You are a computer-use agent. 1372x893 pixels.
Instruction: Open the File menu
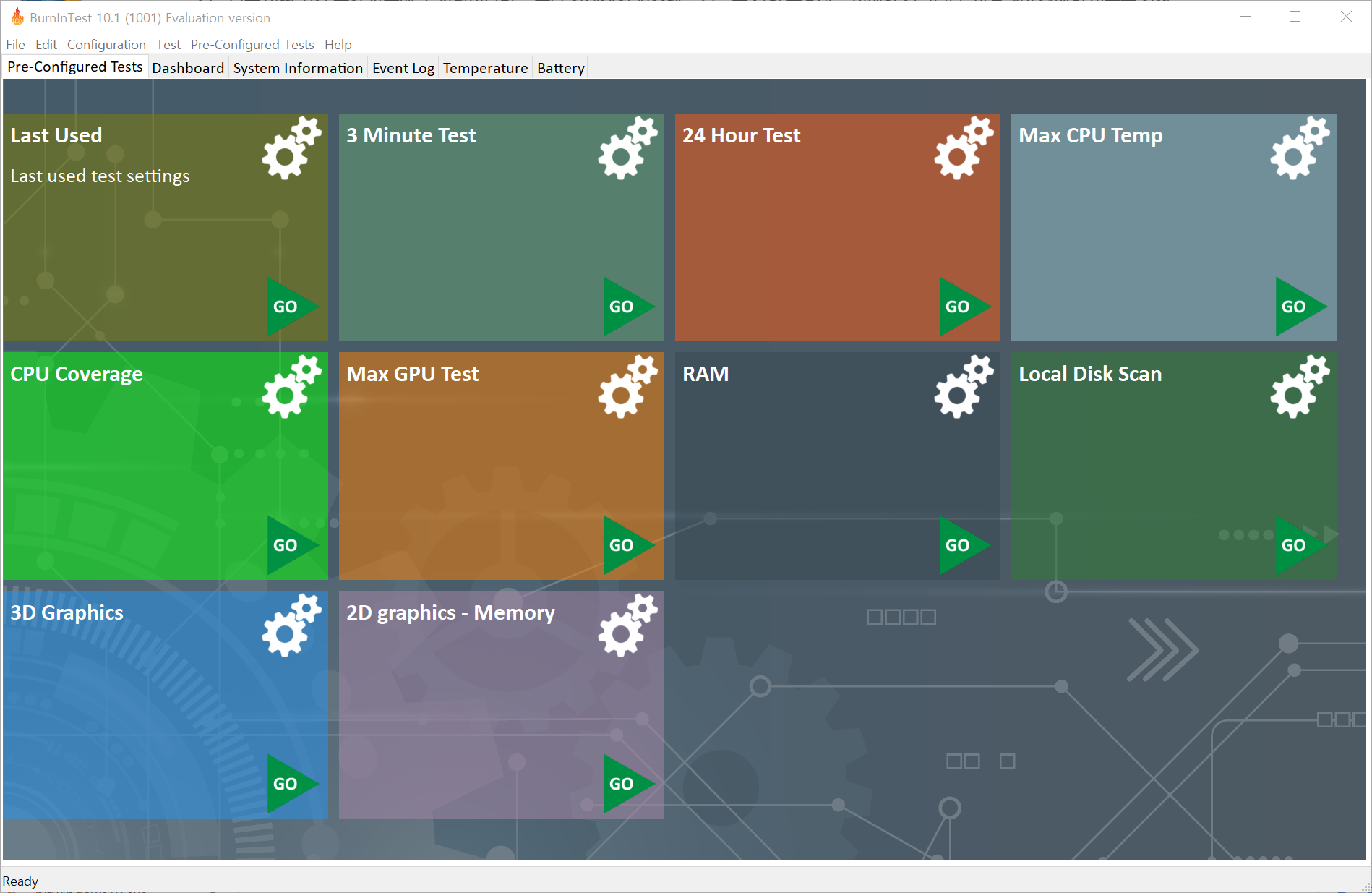tap(15, 45)
